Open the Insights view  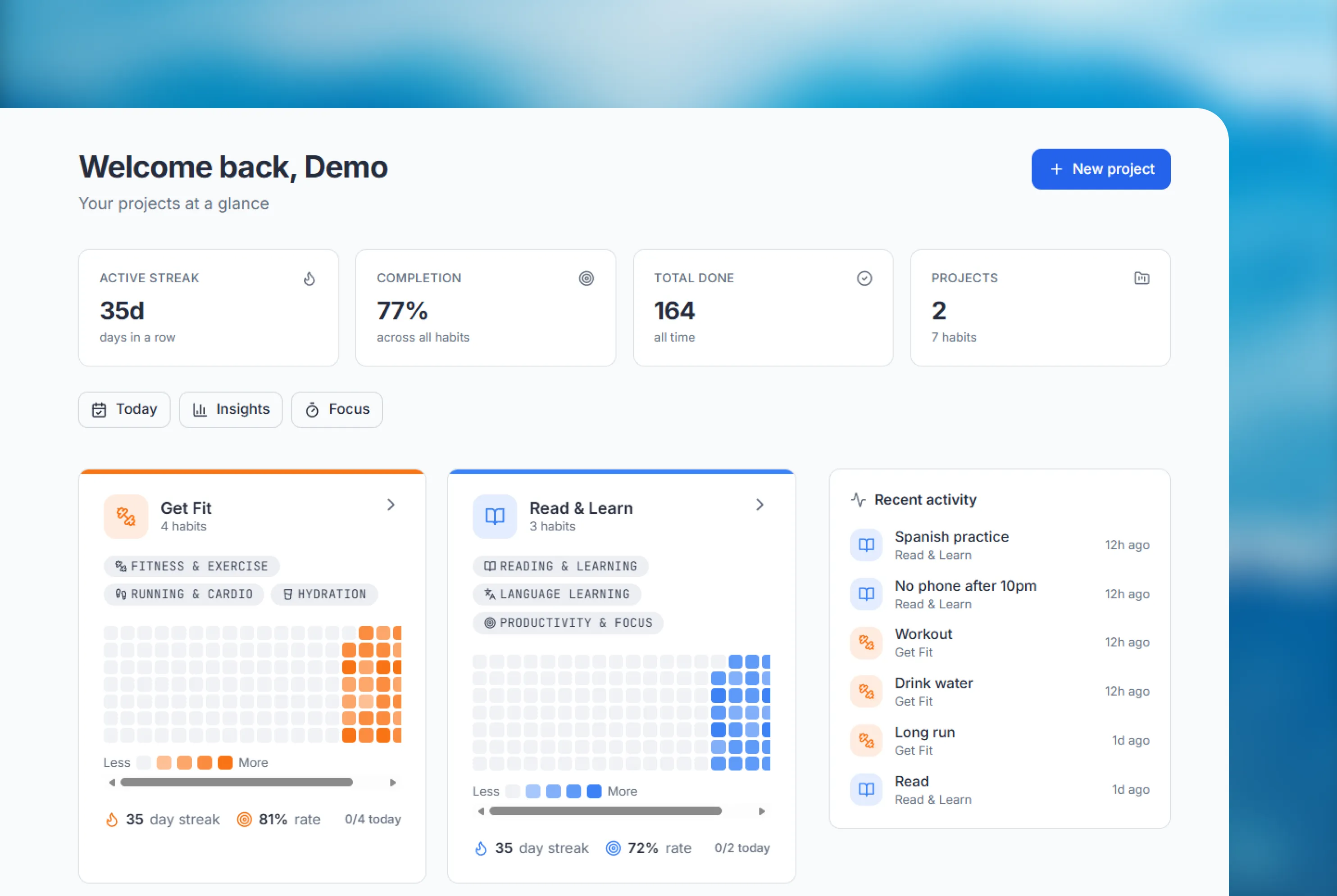click(231, 409)
